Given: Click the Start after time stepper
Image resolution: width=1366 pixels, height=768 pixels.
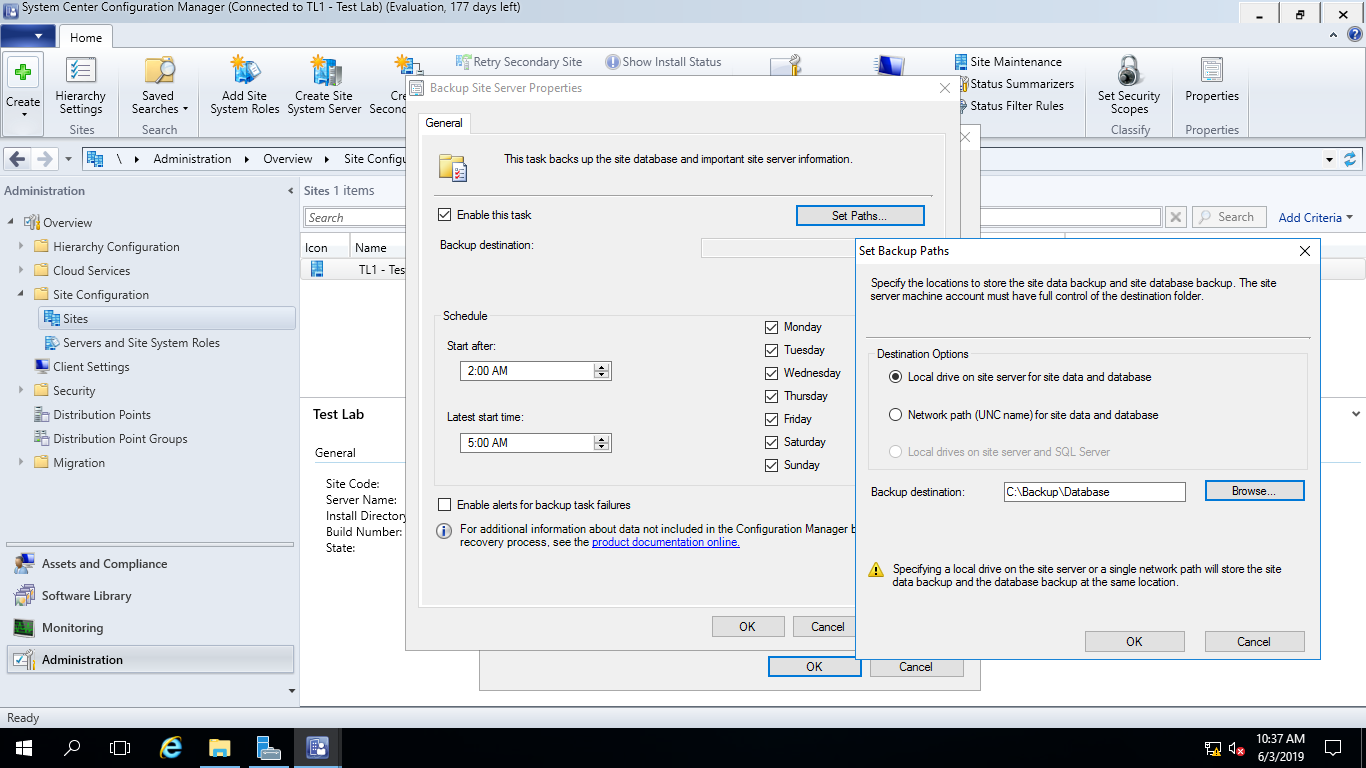Looking at the screenshot, I should point(601,371).
